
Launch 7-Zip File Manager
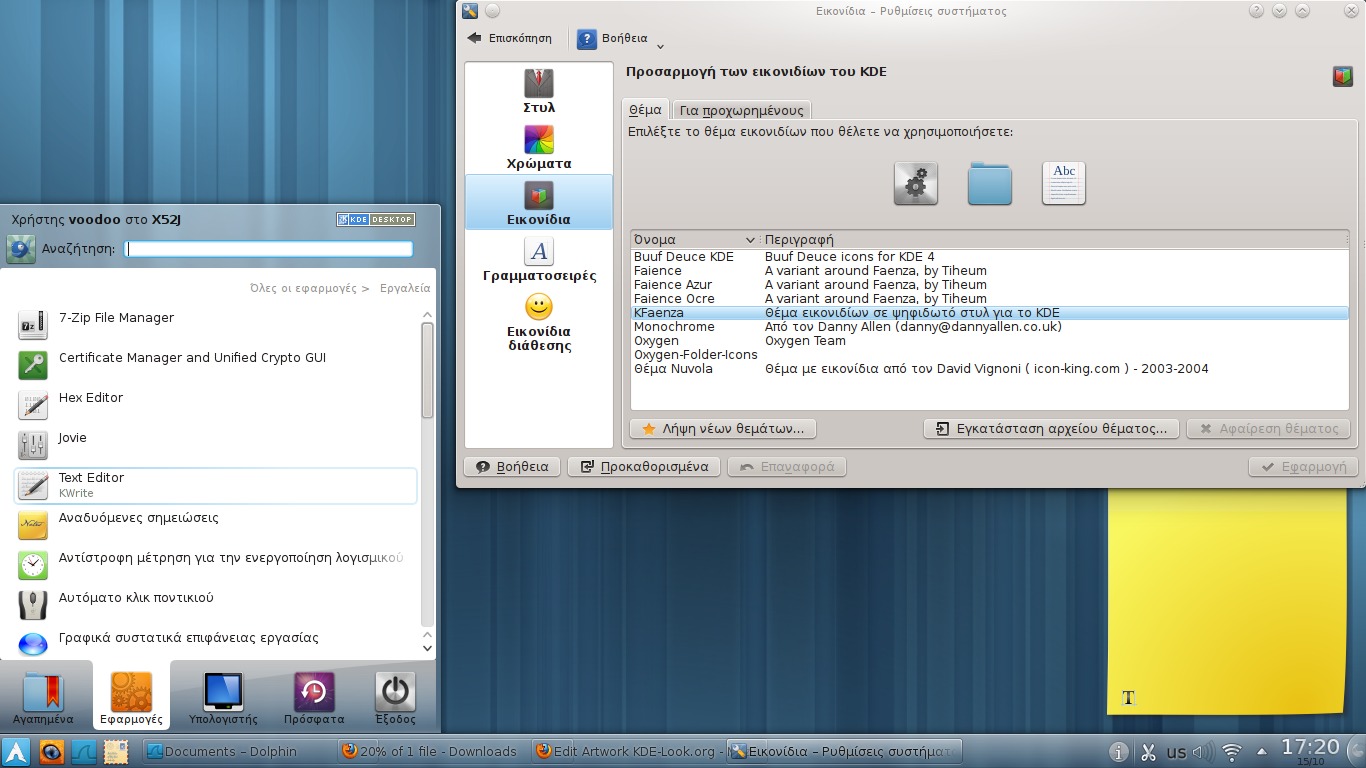click(x=216, y=325)
